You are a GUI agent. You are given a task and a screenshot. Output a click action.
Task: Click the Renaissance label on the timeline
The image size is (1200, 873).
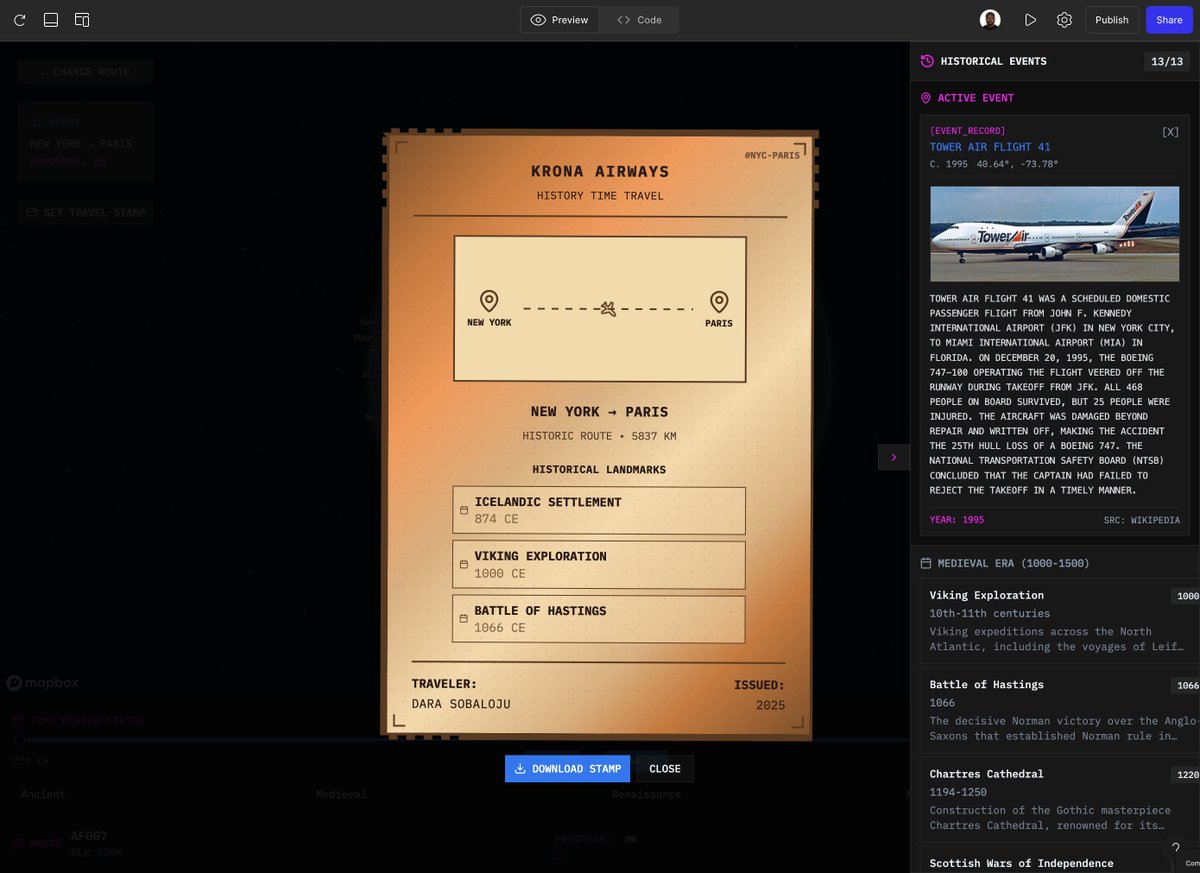pos(646,794)
